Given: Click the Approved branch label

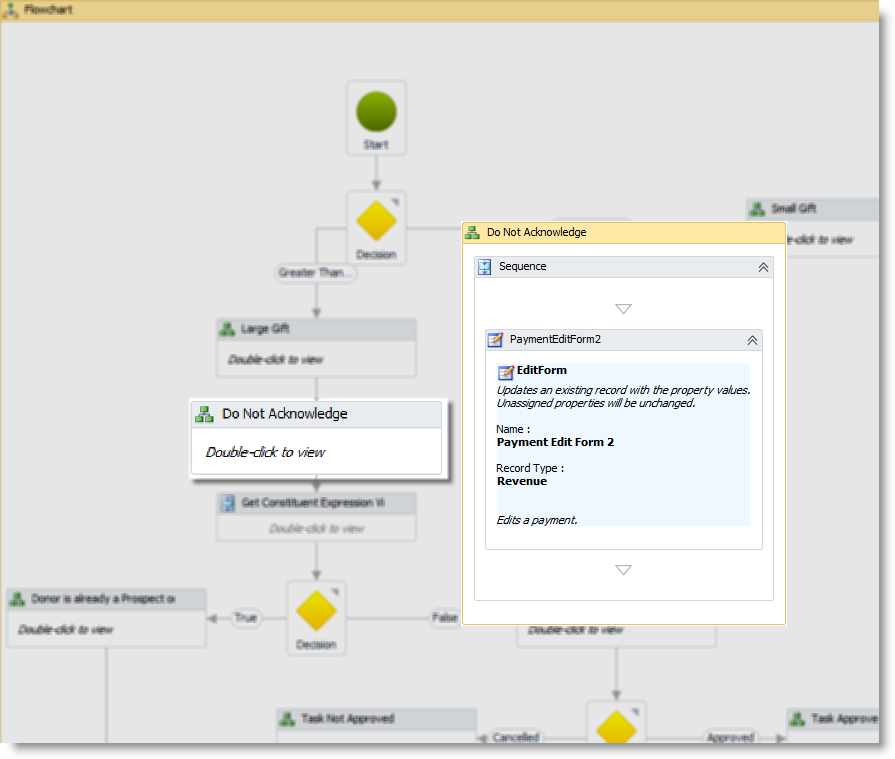Looking at the screenshot, I should 730,737.
